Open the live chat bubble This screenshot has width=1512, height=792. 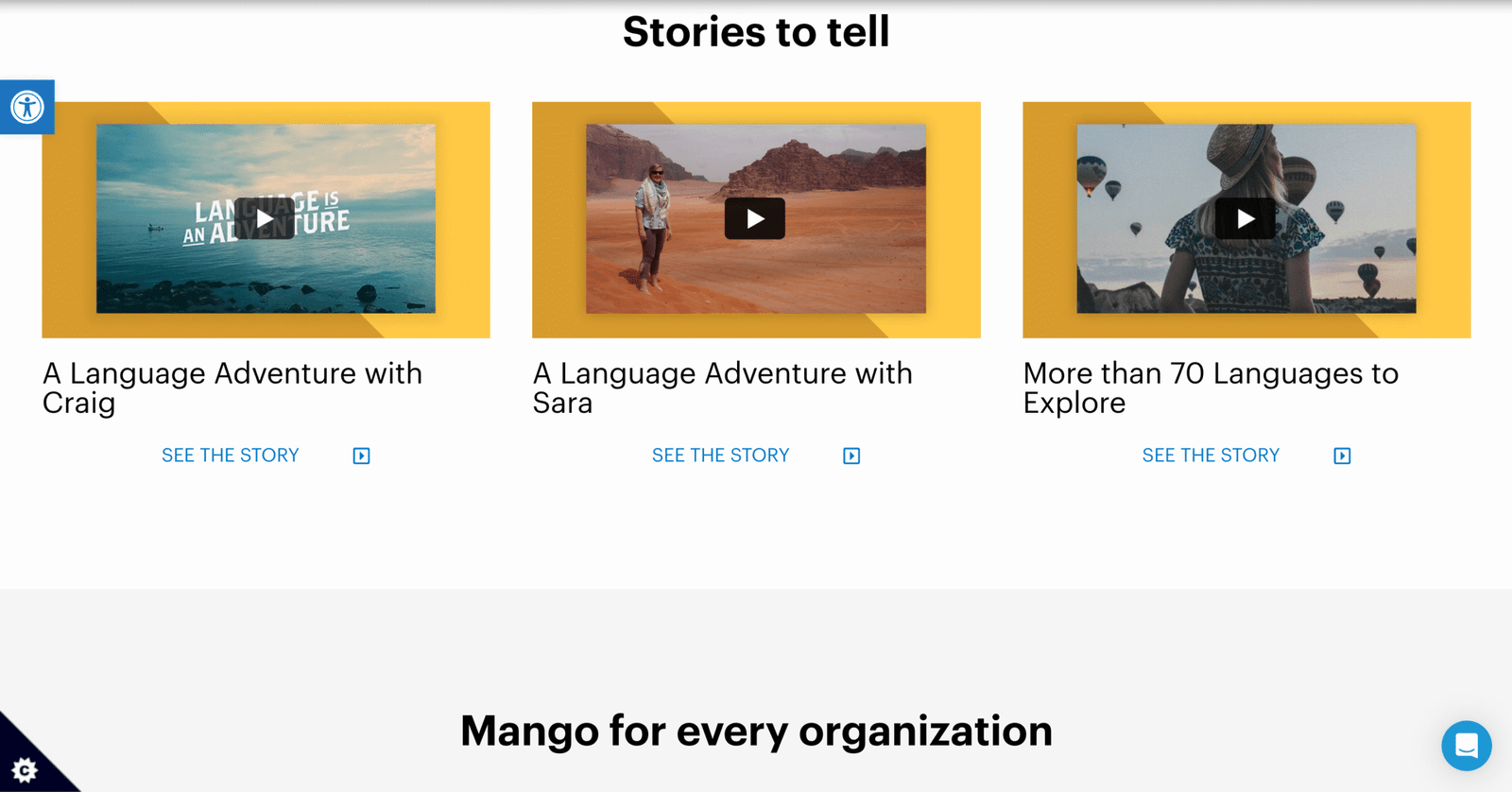tap(1466, 746)
